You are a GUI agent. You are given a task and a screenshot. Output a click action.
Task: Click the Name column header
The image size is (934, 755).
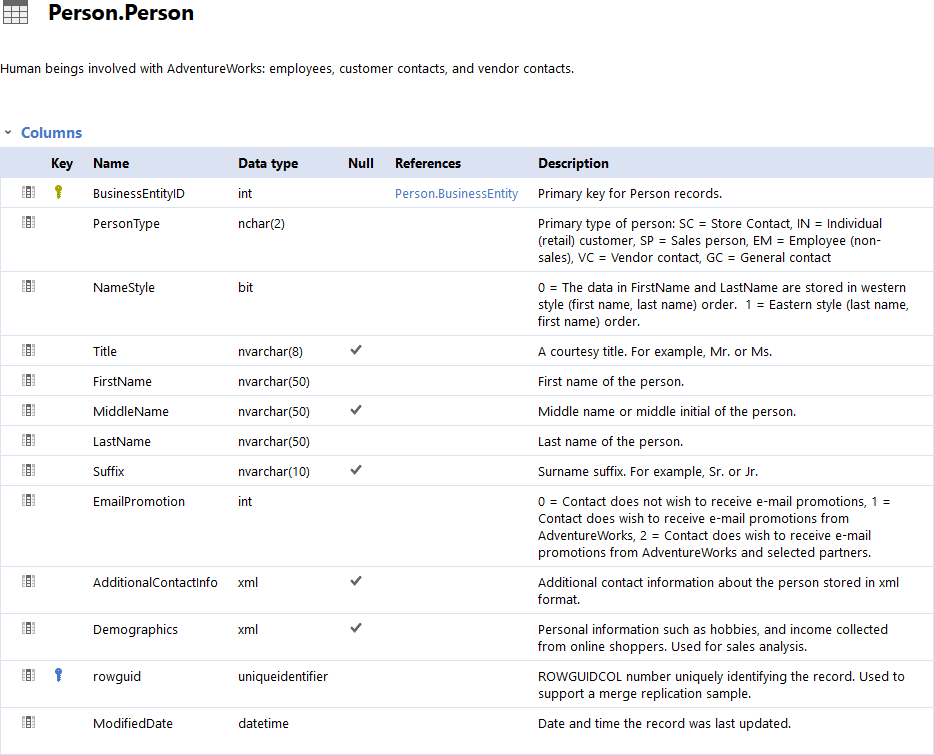point(110,163)
